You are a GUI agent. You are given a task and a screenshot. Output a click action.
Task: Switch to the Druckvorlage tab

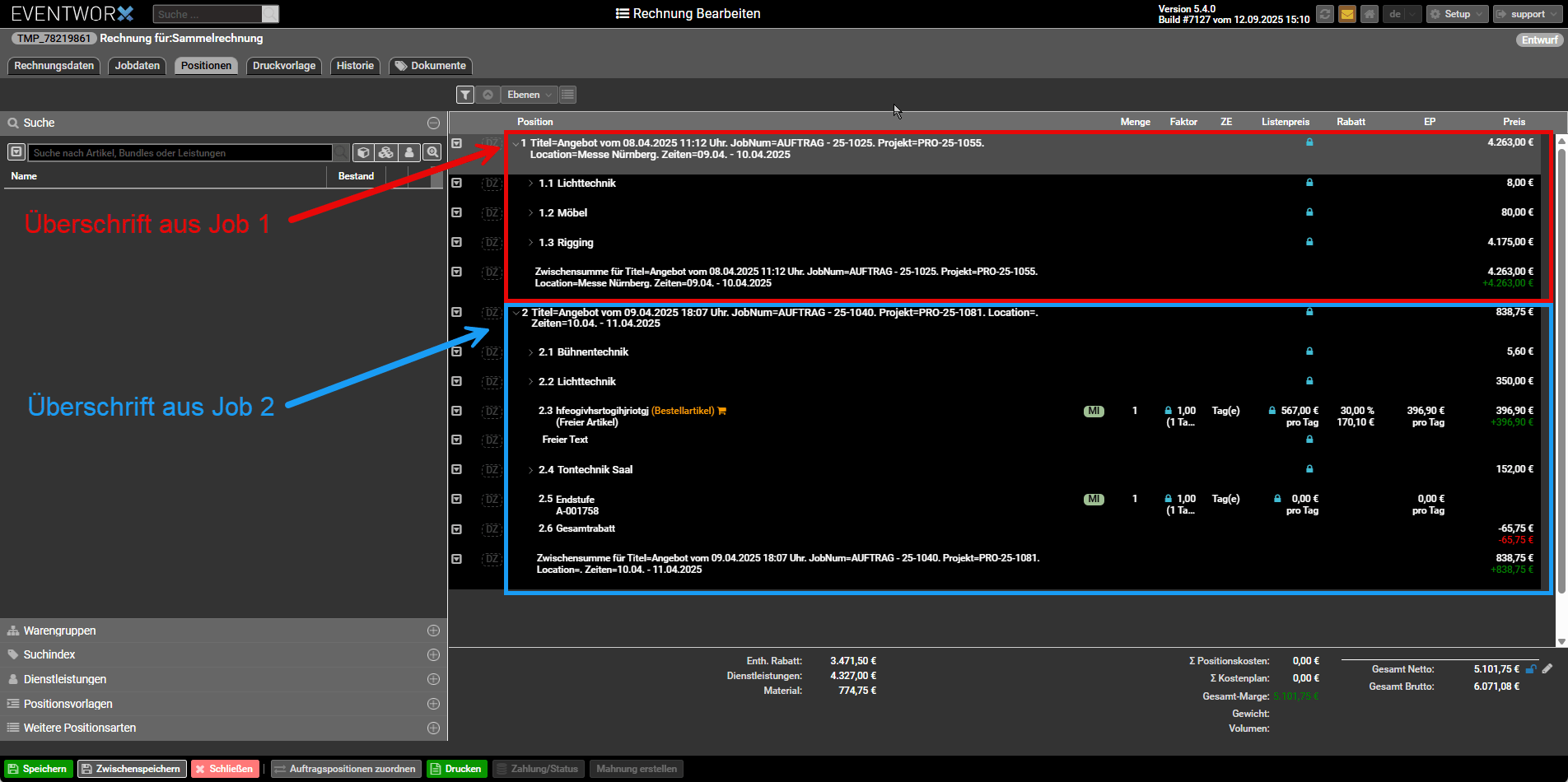(284, 66)
